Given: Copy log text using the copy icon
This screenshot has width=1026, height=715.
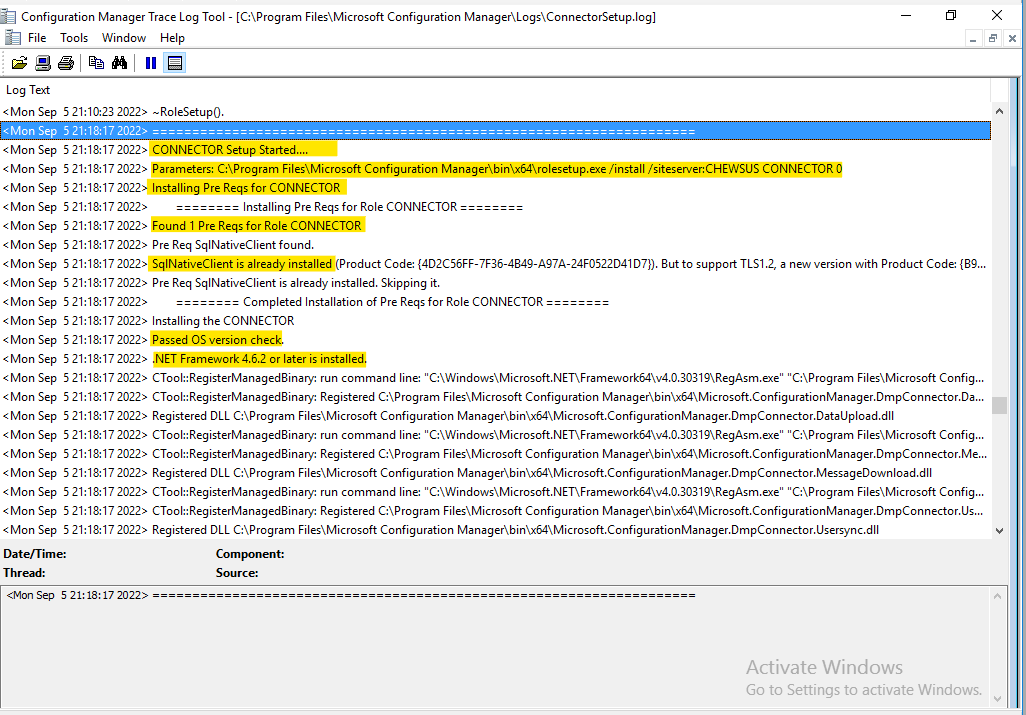Looking at the screenshot, I should click(x=95, y=62).
